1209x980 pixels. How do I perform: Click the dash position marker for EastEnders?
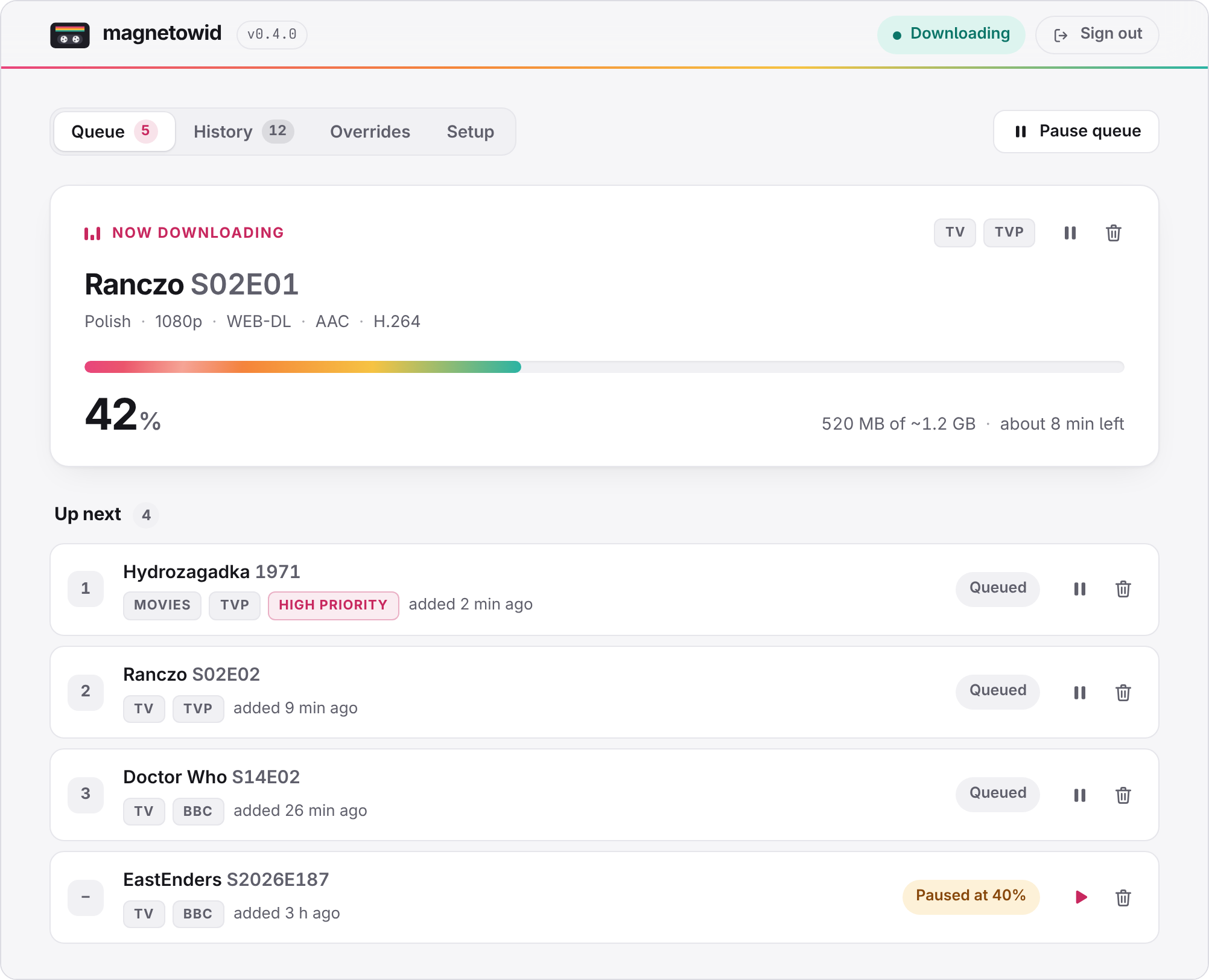[x=86, y=897]
